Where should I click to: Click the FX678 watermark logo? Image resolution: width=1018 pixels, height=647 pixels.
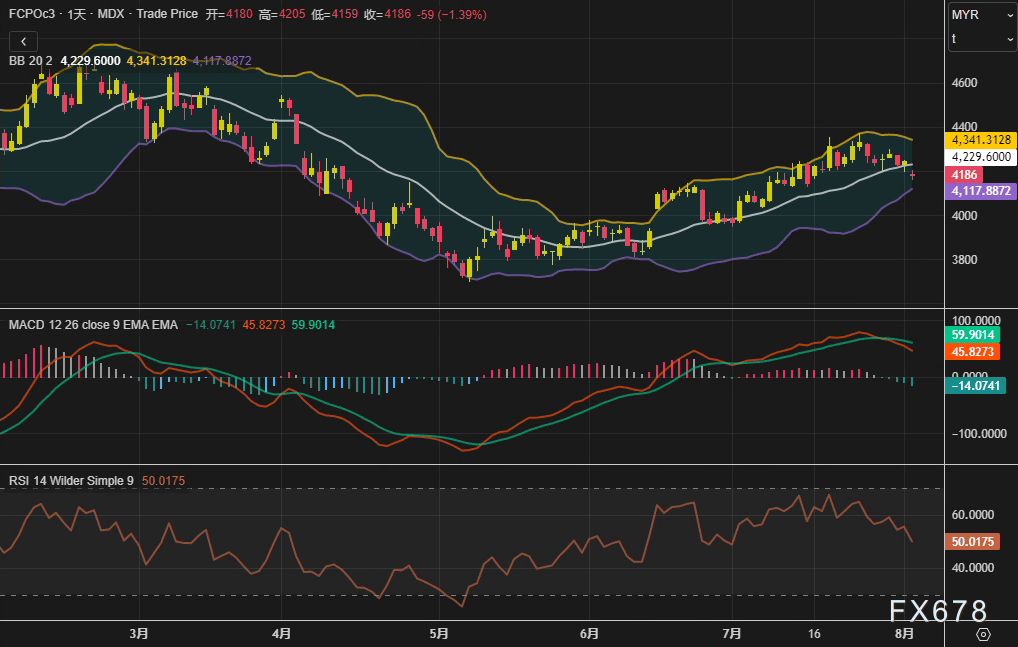click(938, 611)
